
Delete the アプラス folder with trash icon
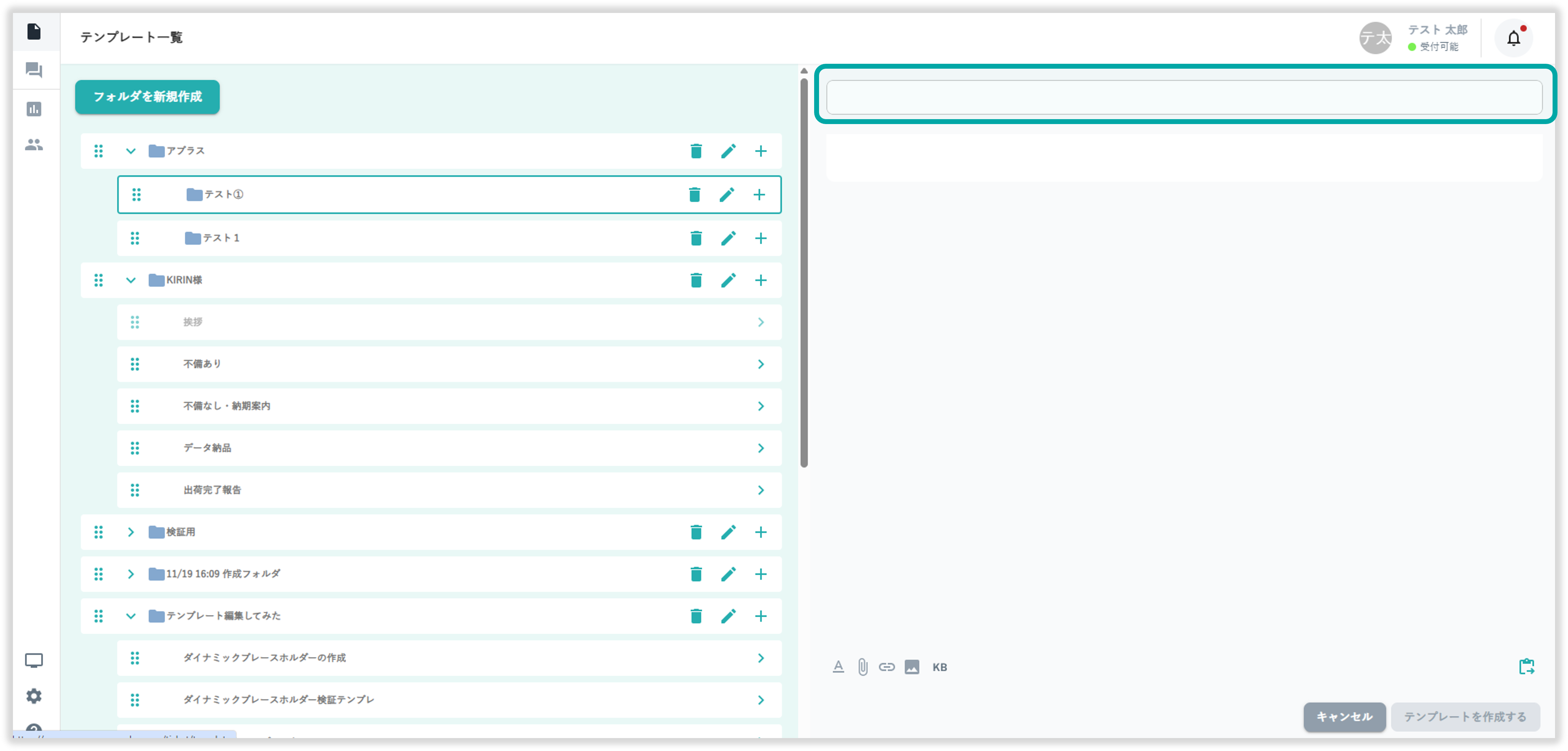696,151
